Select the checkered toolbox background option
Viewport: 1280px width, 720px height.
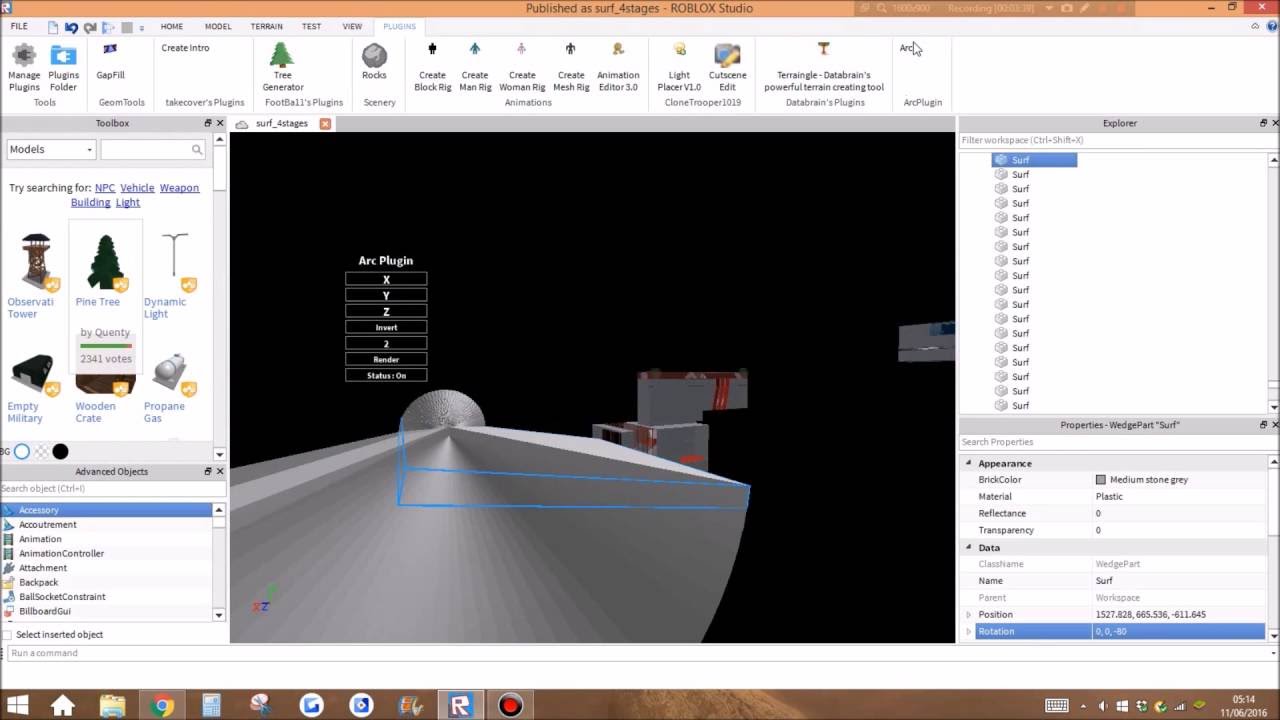pyautogui.click(x=42, y=452)
